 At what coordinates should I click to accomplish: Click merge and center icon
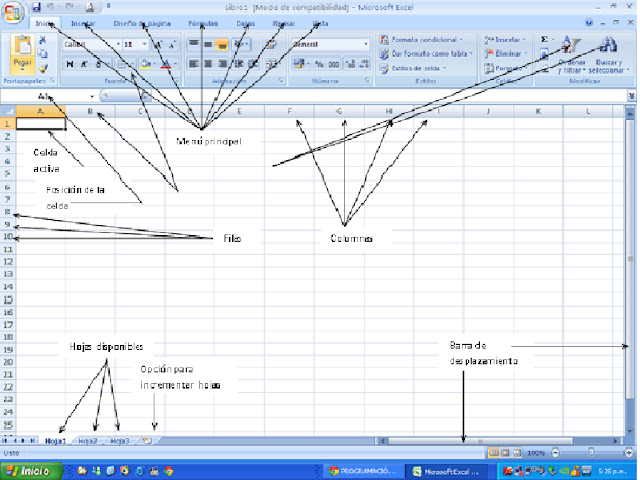(x=270, y=64)
